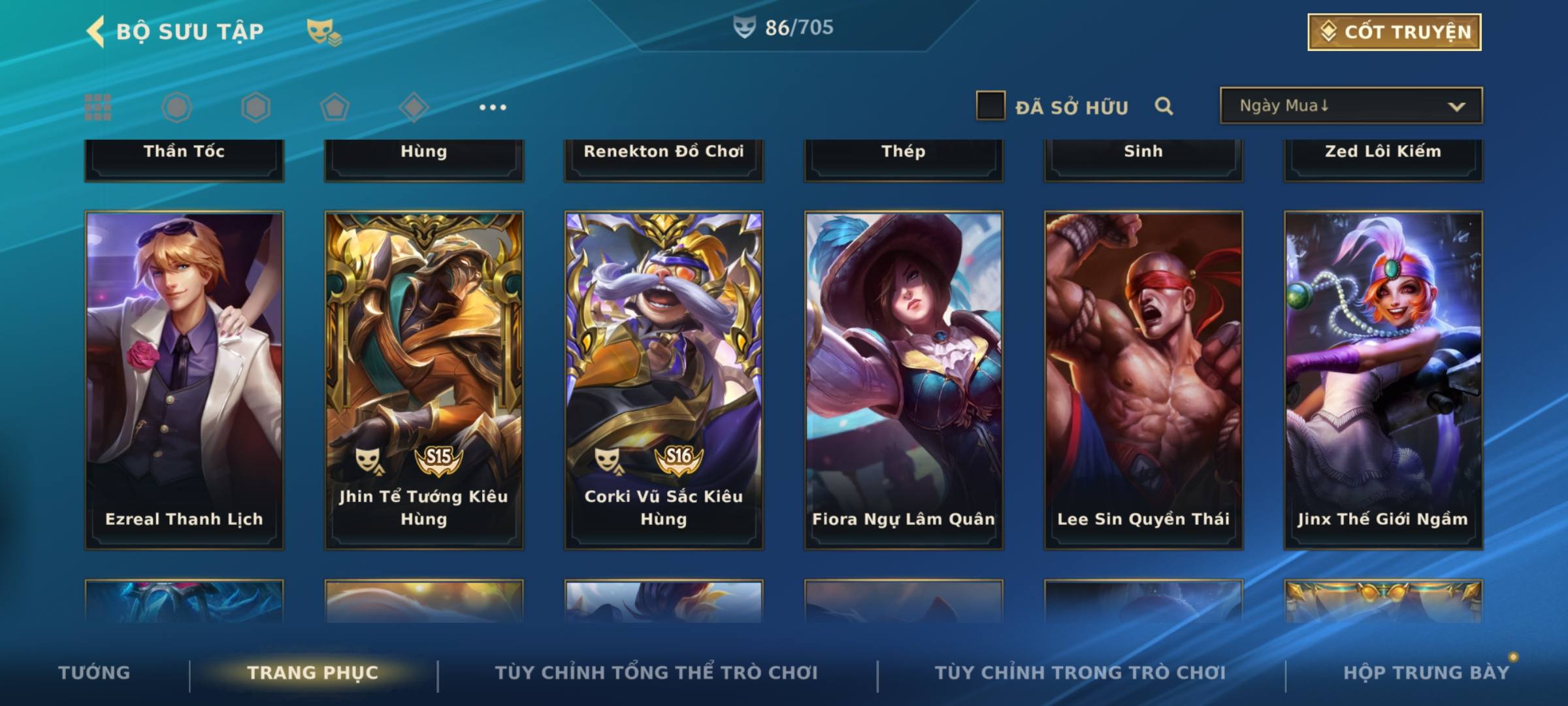1568x706 pixels.
Task: Select the Jinx Thế Giới Ngầm skin
Action: [x=1383, y=380]
